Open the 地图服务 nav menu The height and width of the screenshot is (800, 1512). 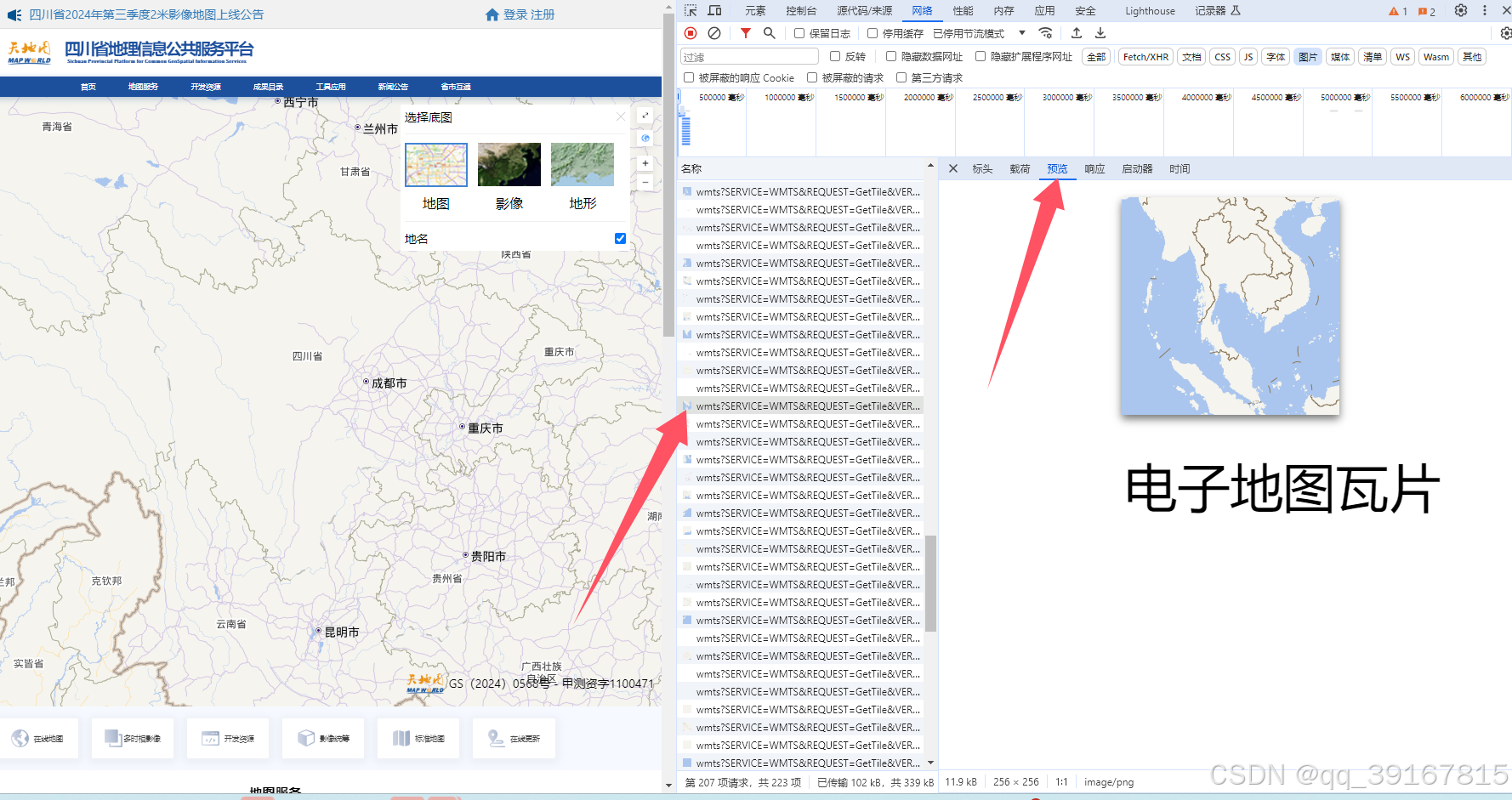pos(143,87)
